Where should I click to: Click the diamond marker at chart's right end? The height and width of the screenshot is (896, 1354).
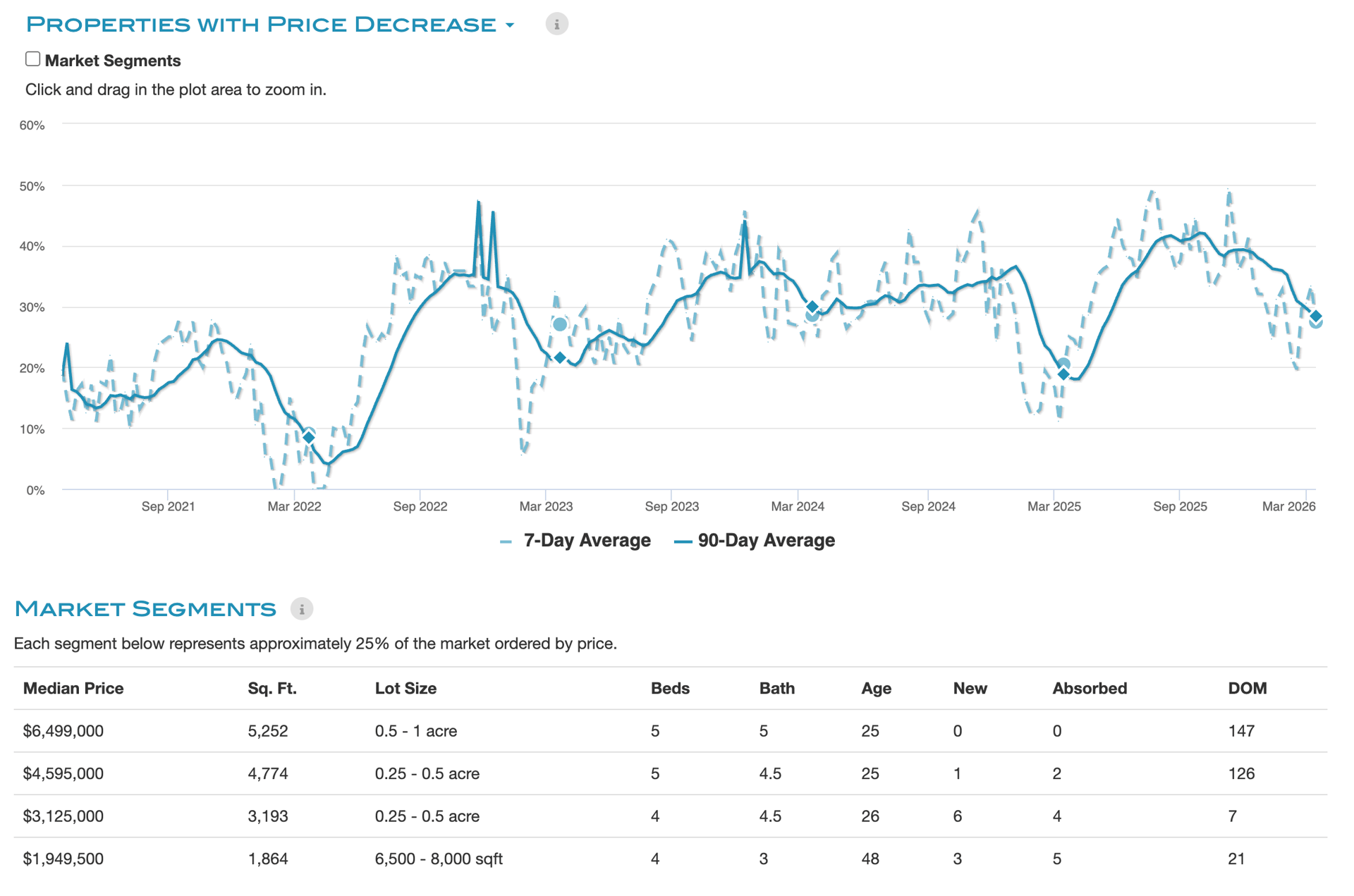point(1315,316)
